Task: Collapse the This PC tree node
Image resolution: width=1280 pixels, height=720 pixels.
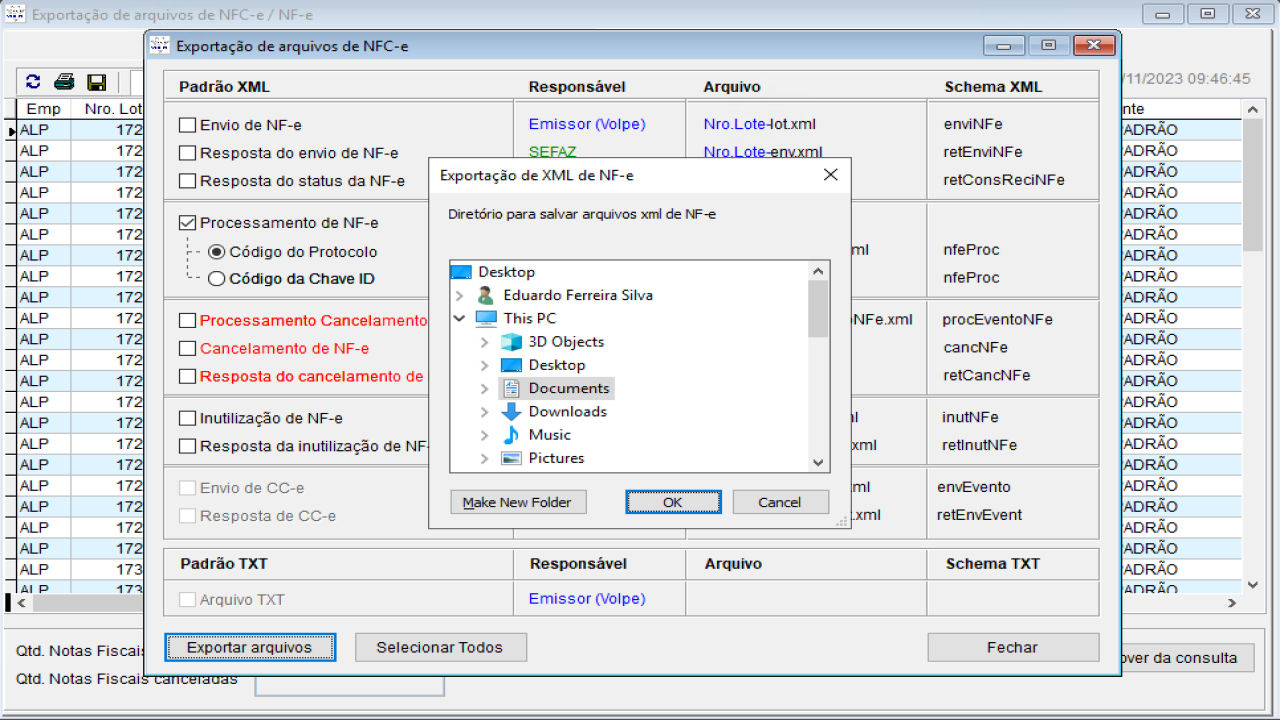Action: click(x=460, y=318)
